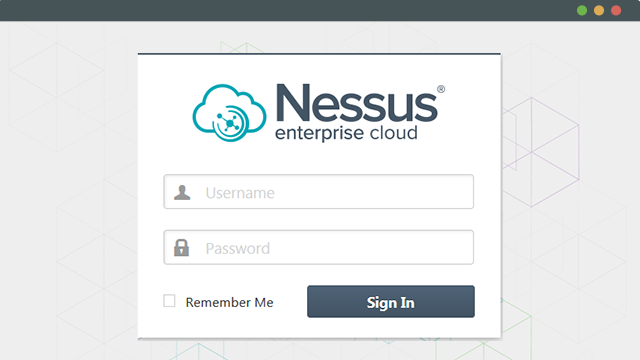Click the registered trademark symbol beside Nessus
This screenshot has height=360, width=640.
click(x=441, y=89)
